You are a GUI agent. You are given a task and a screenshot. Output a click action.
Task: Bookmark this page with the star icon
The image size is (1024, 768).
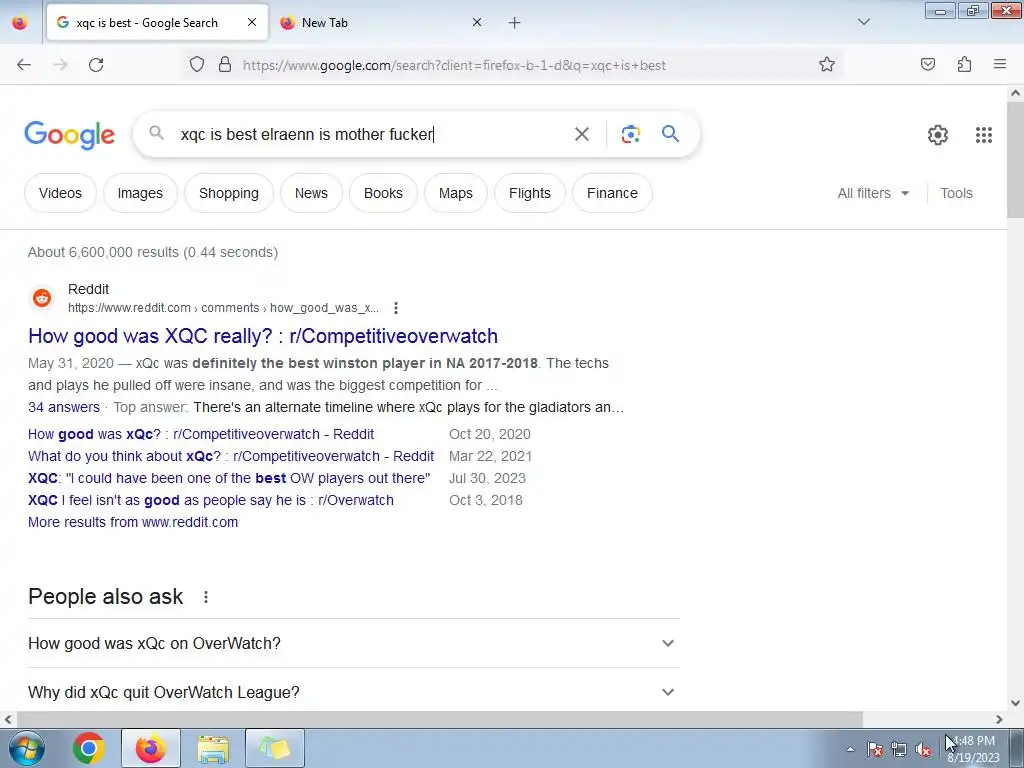pos(827,65)
